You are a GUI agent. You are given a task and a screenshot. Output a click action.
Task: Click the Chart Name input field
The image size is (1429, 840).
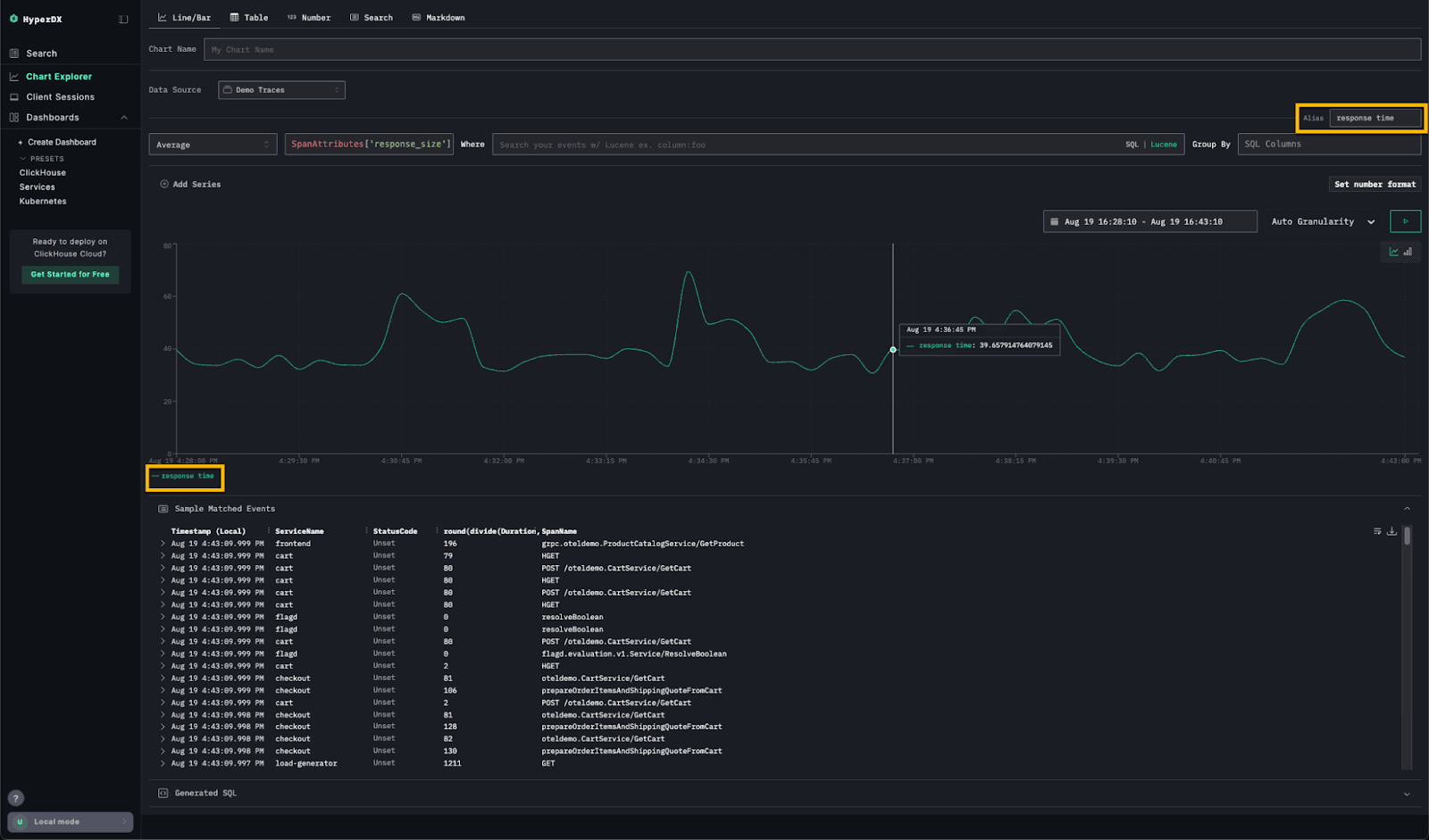[811, 49]
